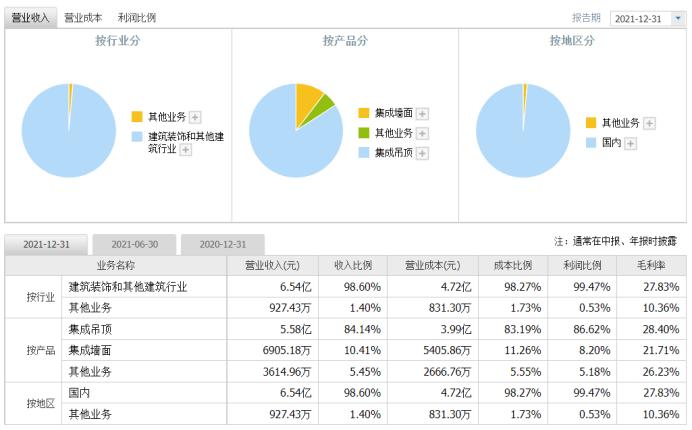Expand the 集成墙面 legend plus icon

(422, 113)
